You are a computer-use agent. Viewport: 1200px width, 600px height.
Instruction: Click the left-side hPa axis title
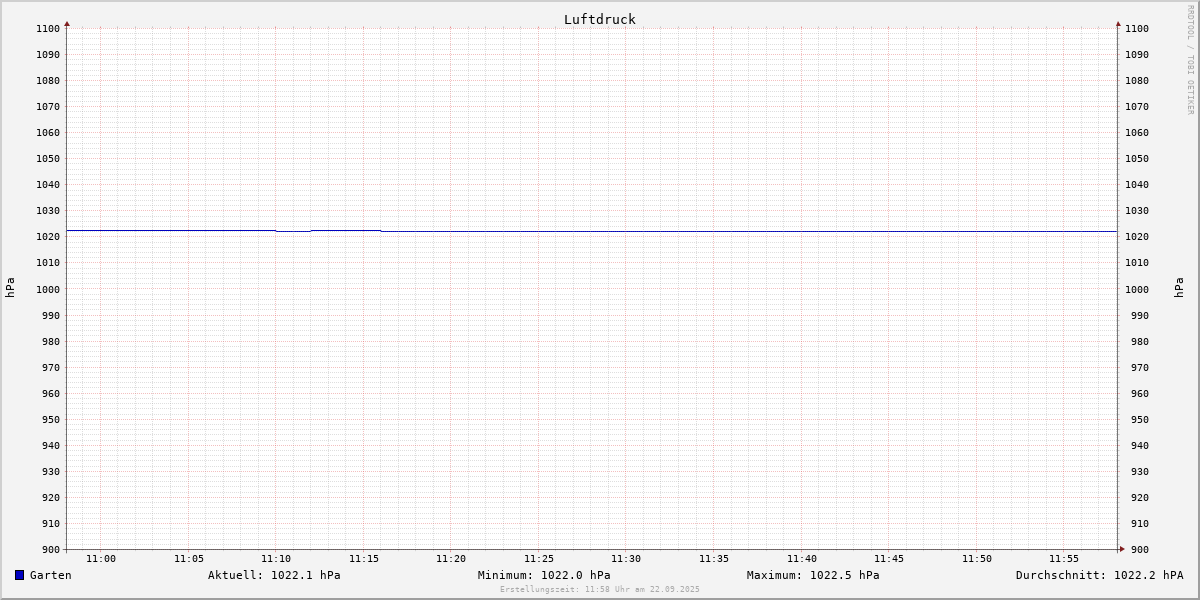(10, 287)
